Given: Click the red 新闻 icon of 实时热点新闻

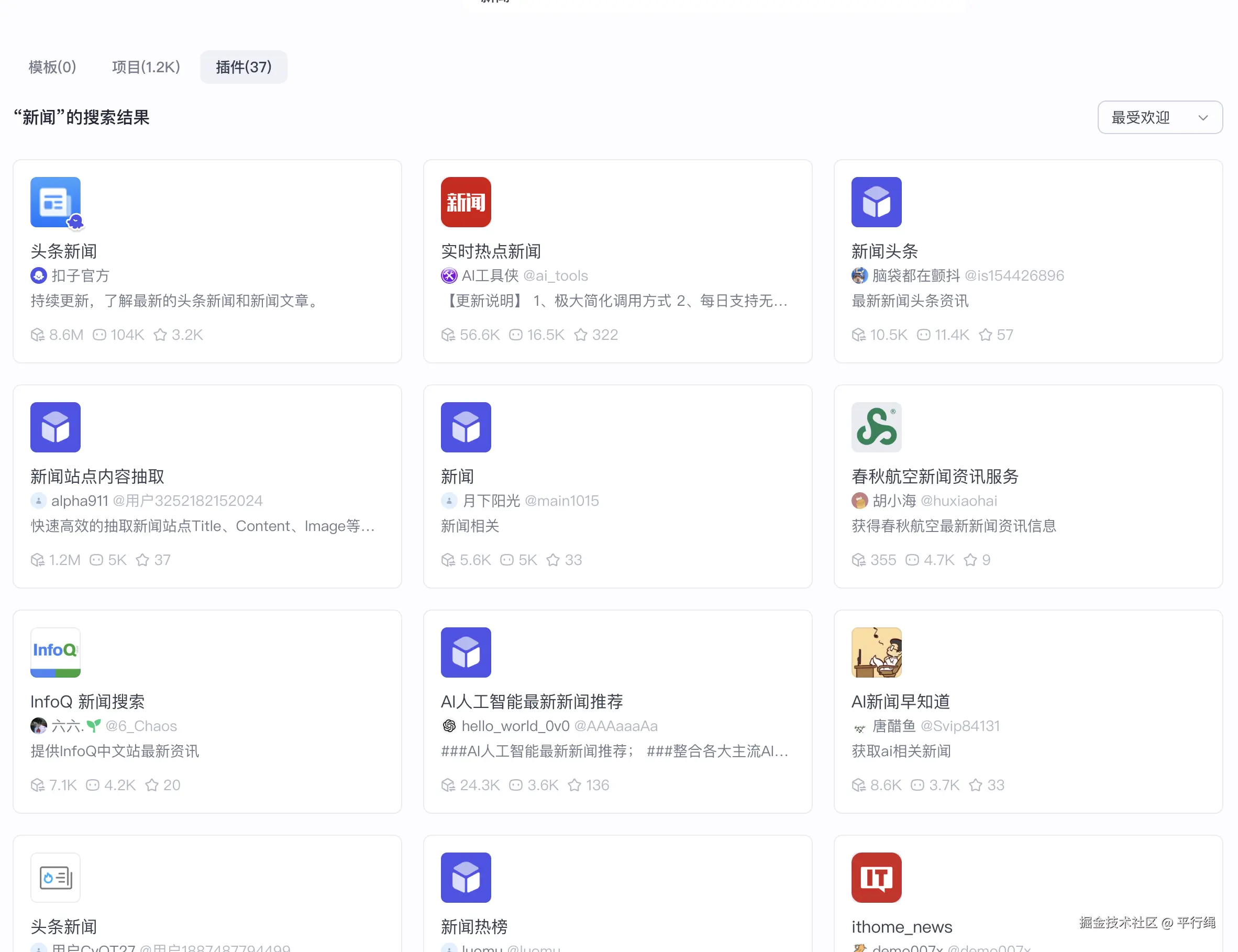Looking at the screenshot, I should point(465,202).
